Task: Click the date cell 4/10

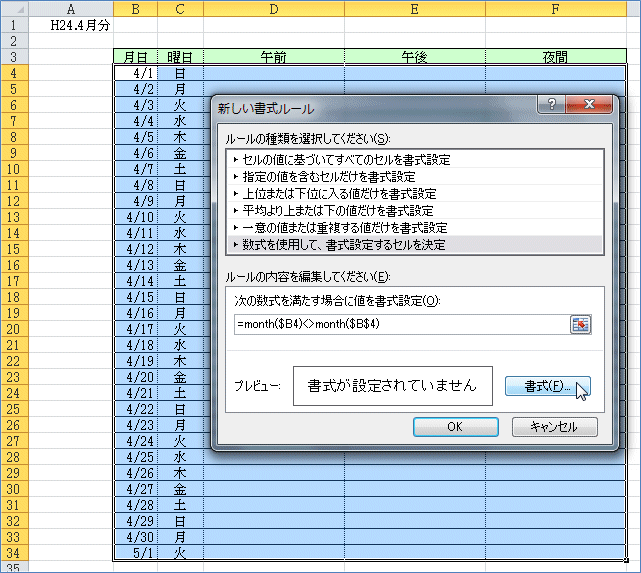Action: 135,217
